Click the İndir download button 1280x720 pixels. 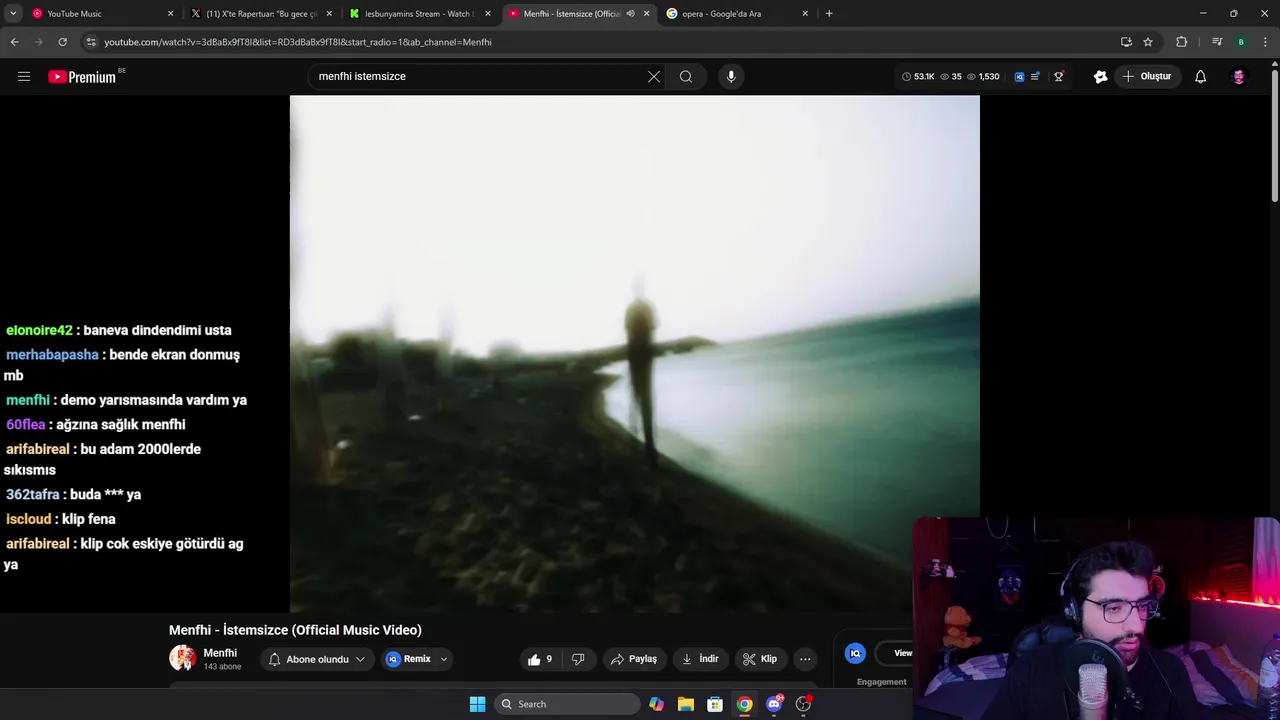coord(700,659)
